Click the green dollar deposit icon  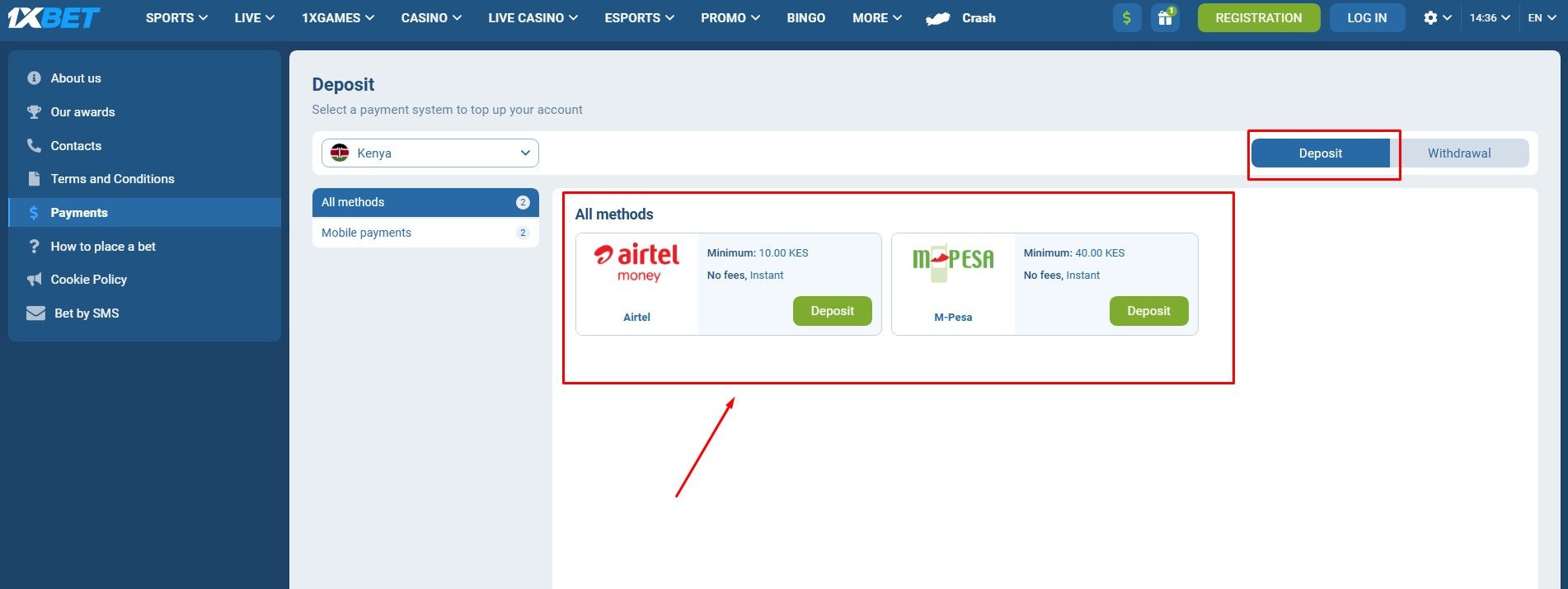click(1126, 17)
